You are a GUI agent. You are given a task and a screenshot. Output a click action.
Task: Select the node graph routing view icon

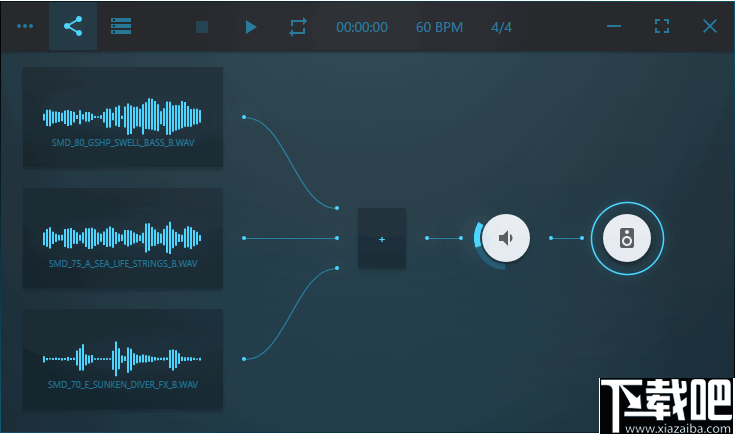point(73,26)
